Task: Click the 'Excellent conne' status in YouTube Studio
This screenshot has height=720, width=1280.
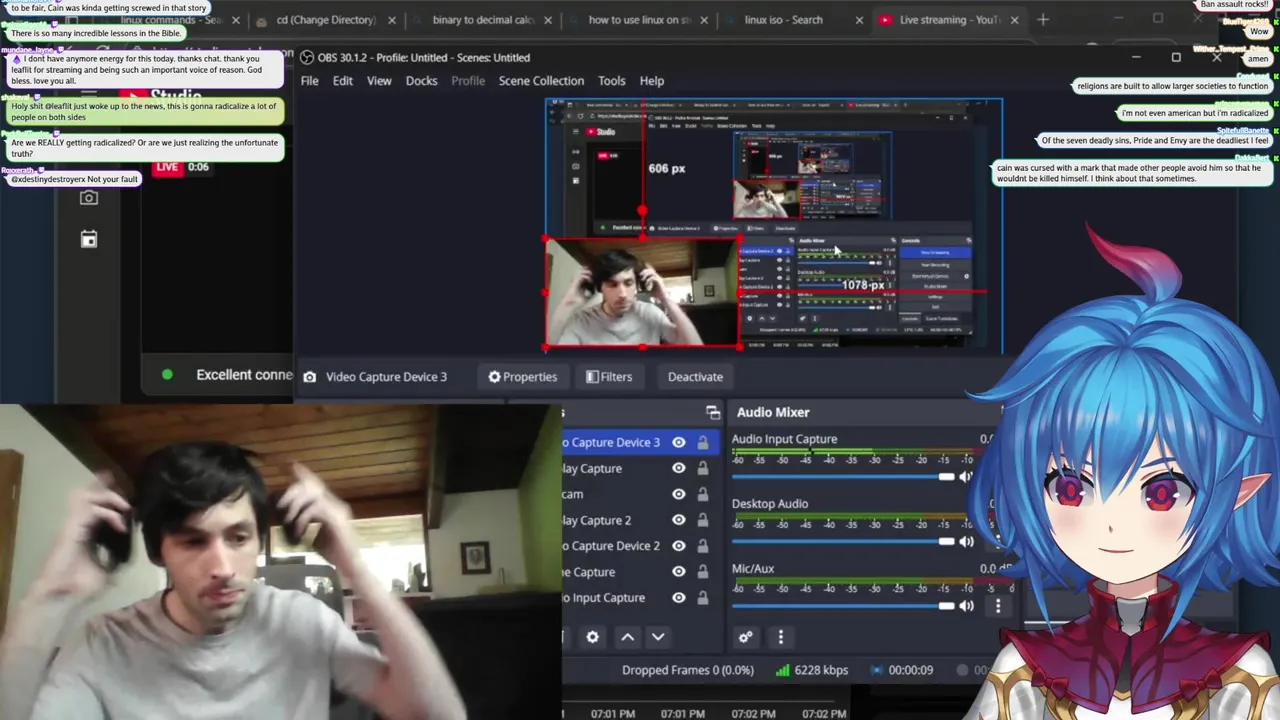Action: click(x=244, y=375)
